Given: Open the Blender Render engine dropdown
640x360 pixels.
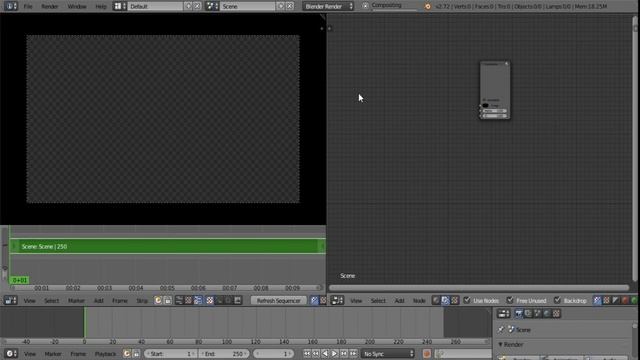Looking at the screenshot, I should 328,6.
